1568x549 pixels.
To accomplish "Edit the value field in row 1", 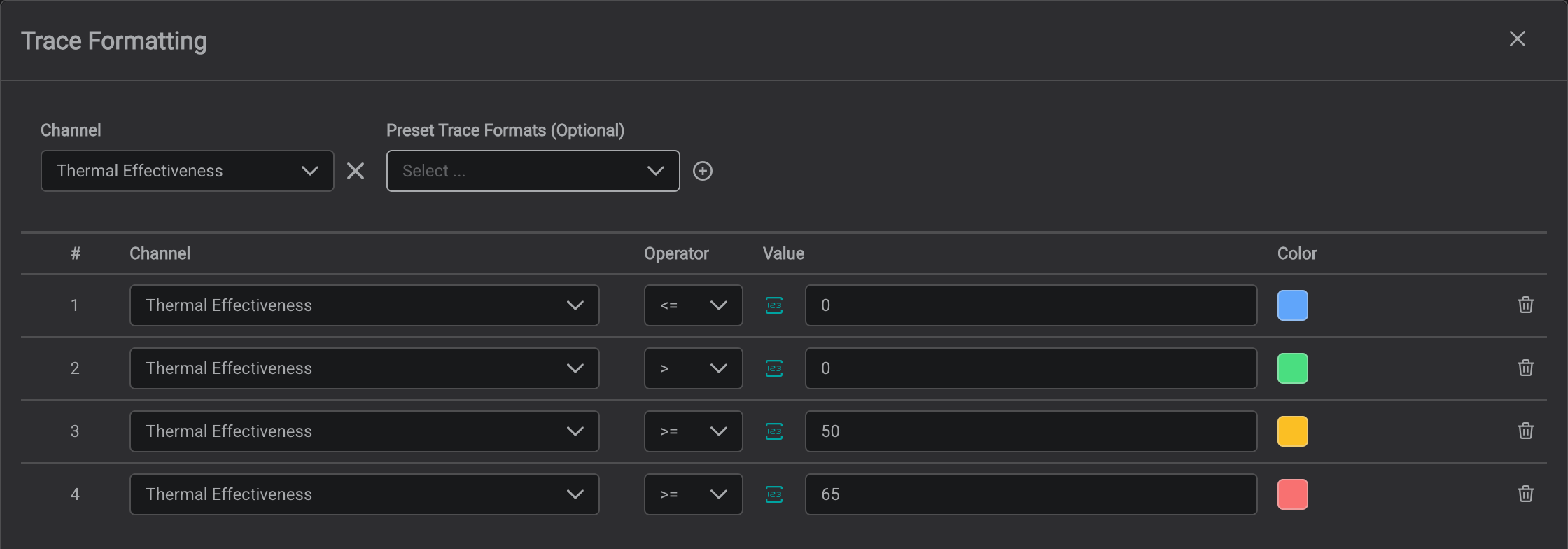I will pyautogui.click(x=1031, y=305).
